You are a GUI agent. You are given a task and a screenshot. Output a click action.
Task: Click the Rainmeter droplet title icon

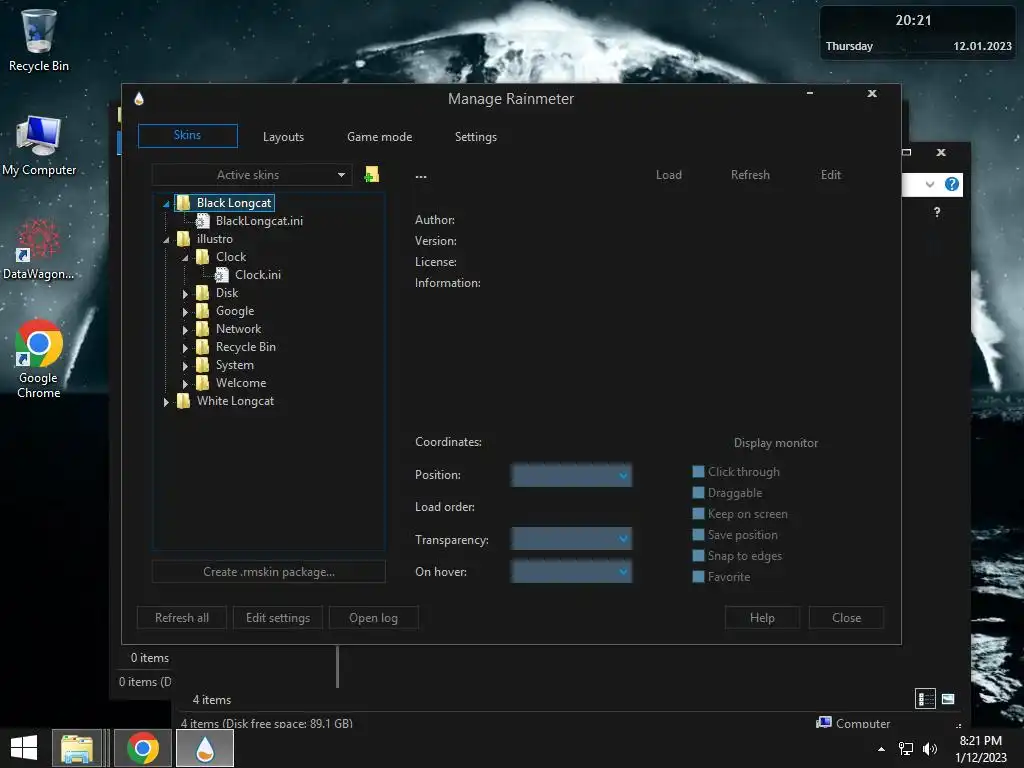pyautogui.click(x=138, y=99)
